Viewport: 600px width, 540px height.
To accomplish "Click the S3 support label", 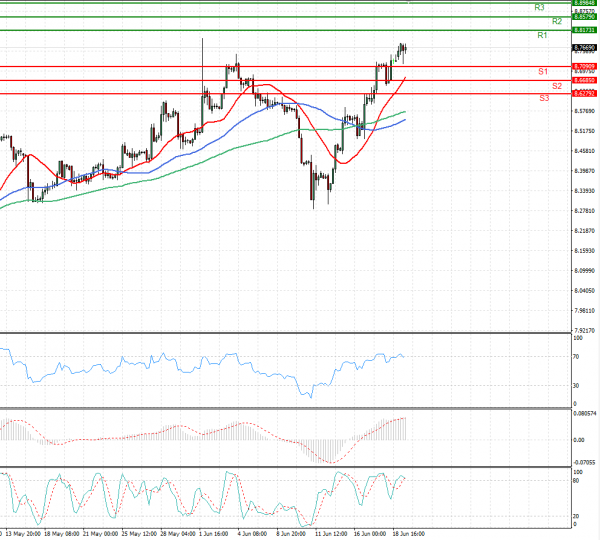I will point(544,98).
